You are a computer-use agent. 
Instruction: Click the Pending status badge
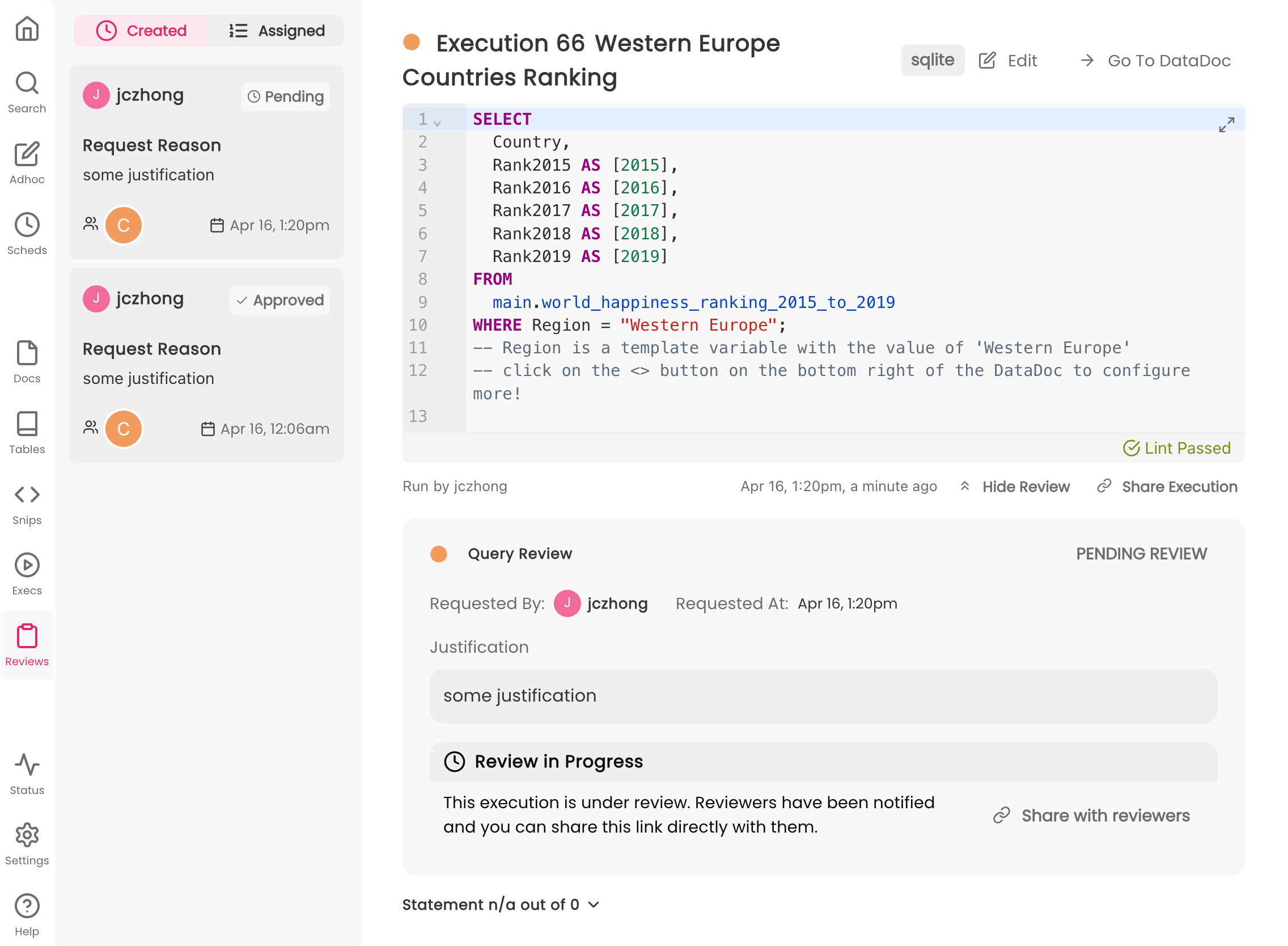286,96
